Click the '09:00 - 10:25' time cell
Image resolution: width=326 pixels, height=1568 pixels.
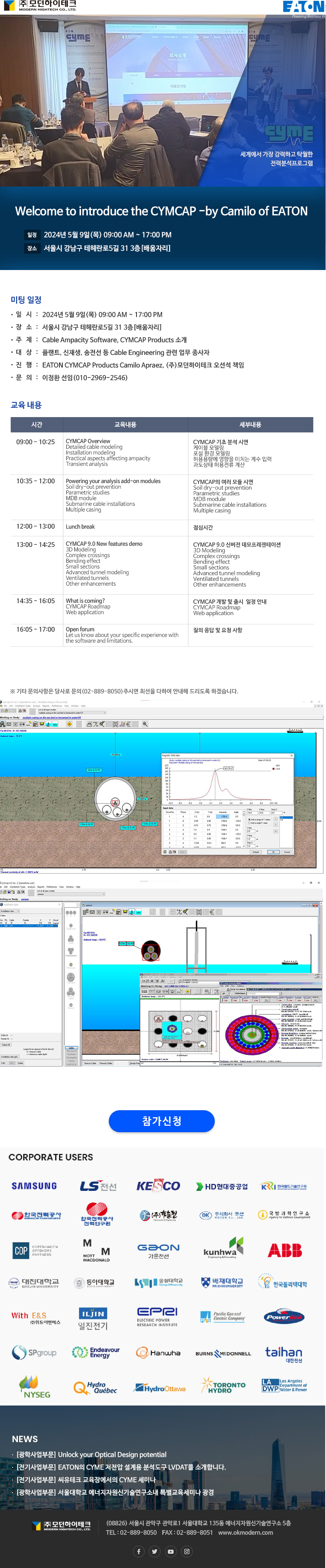35,442
